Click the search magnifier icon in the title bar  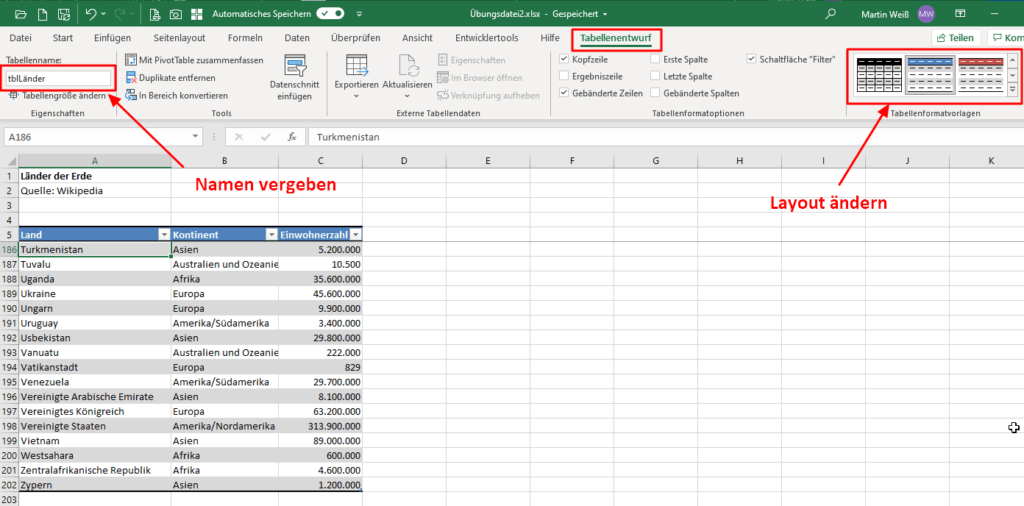(830, 13)
